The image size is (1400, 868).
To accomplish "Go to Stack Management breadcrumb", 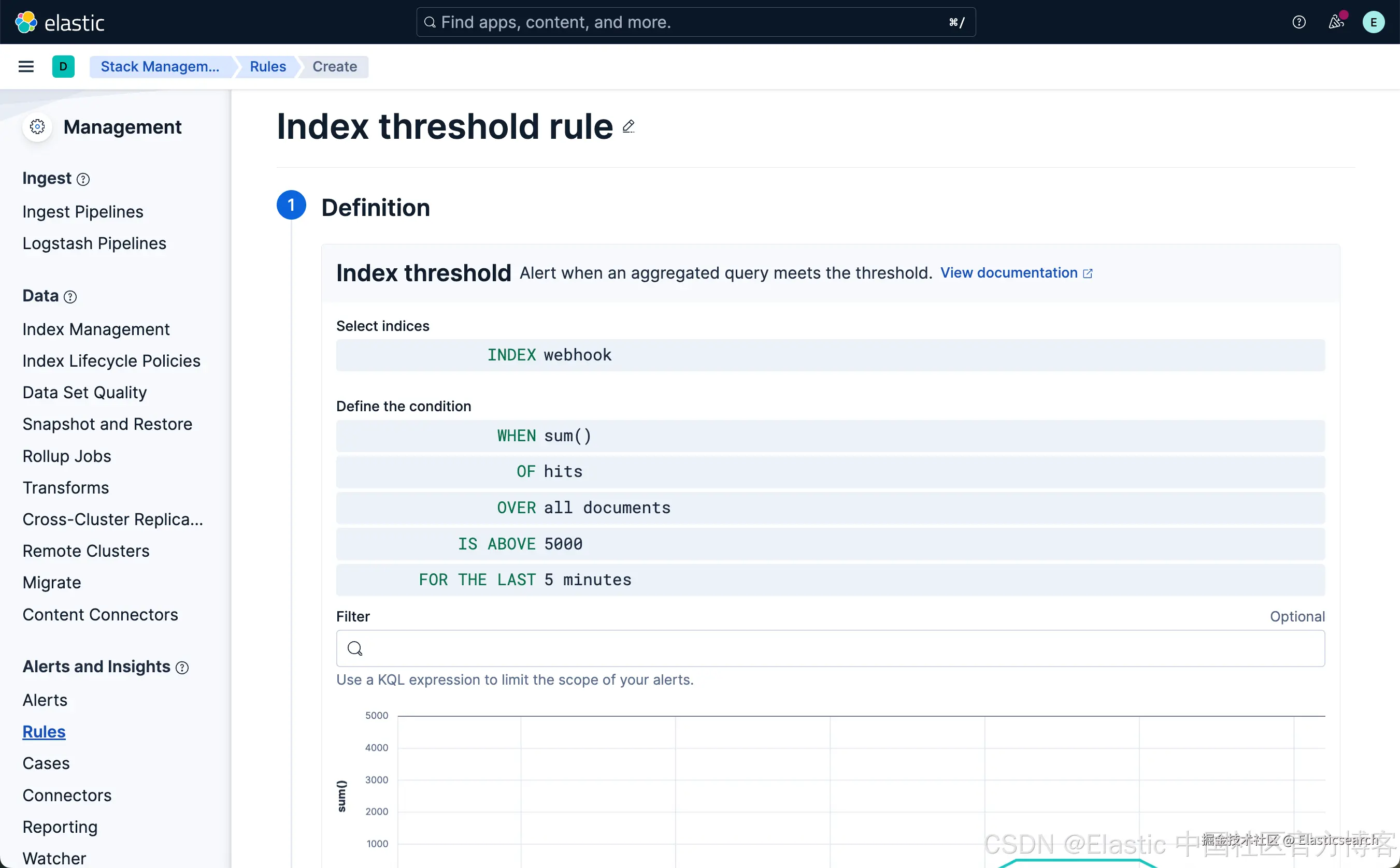I will (160, 67).
